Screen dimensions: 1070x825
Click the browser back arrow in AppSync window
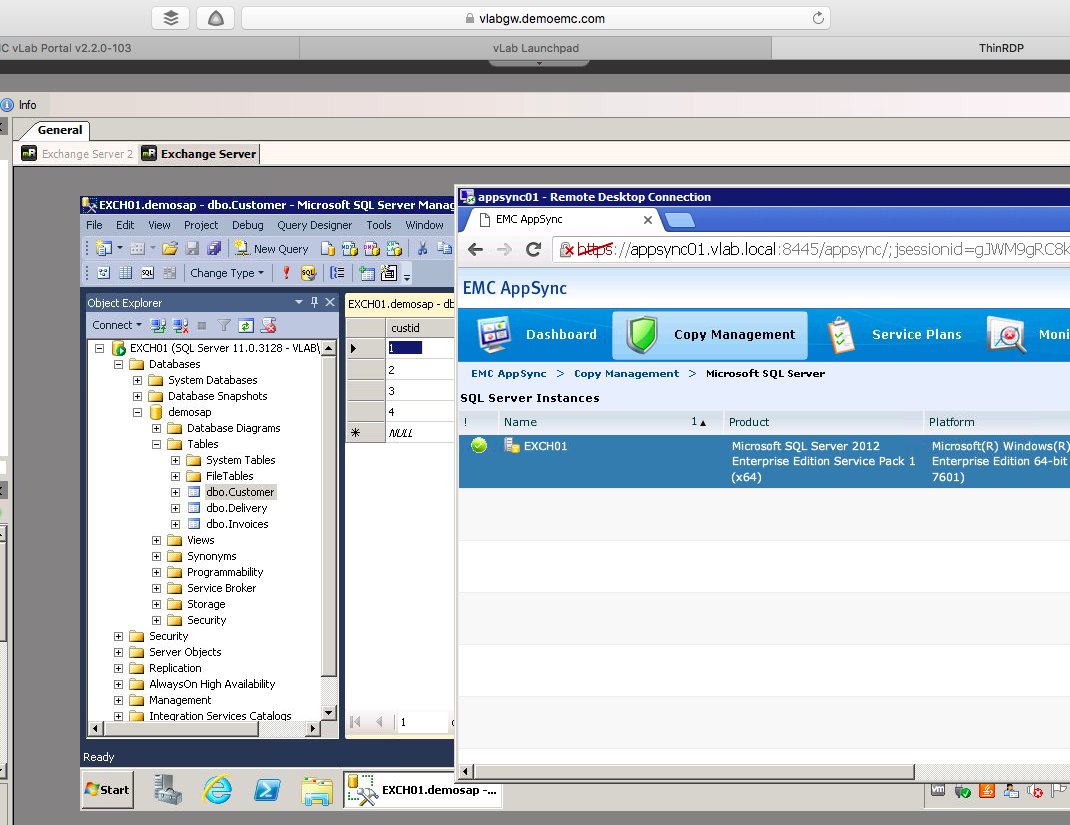pos(476,250)
